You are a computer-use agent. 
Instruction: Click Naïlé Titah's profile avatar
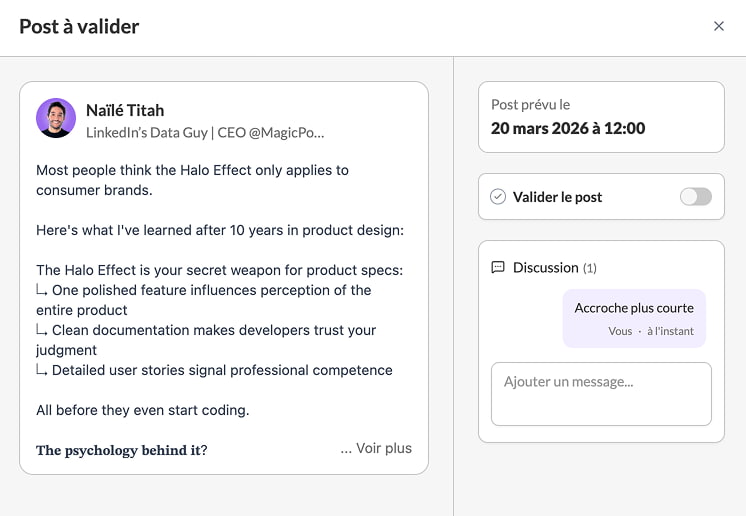56,118
